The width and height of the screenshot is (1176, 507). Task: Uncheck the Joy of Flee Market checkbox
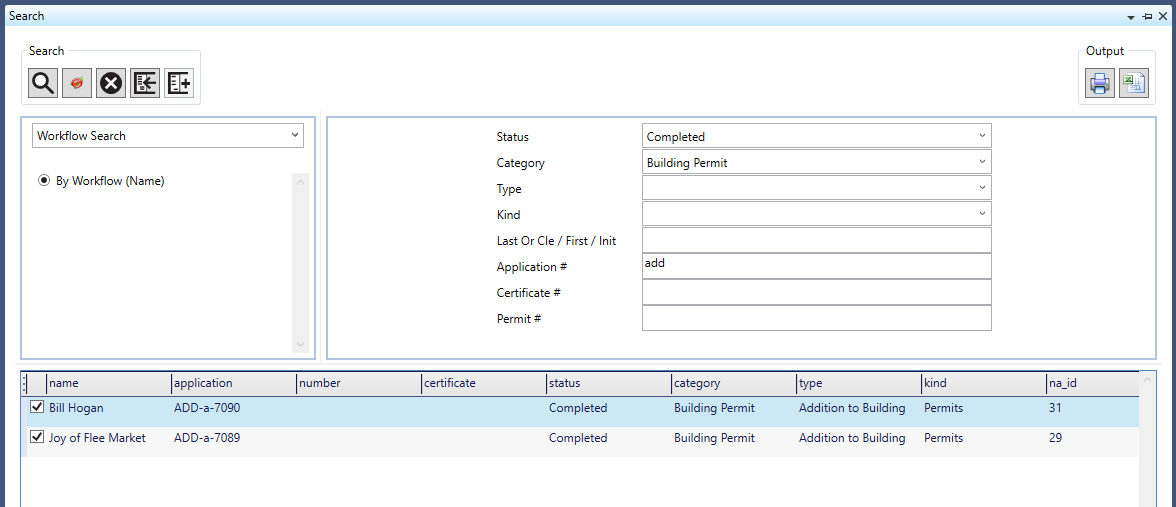37,438
